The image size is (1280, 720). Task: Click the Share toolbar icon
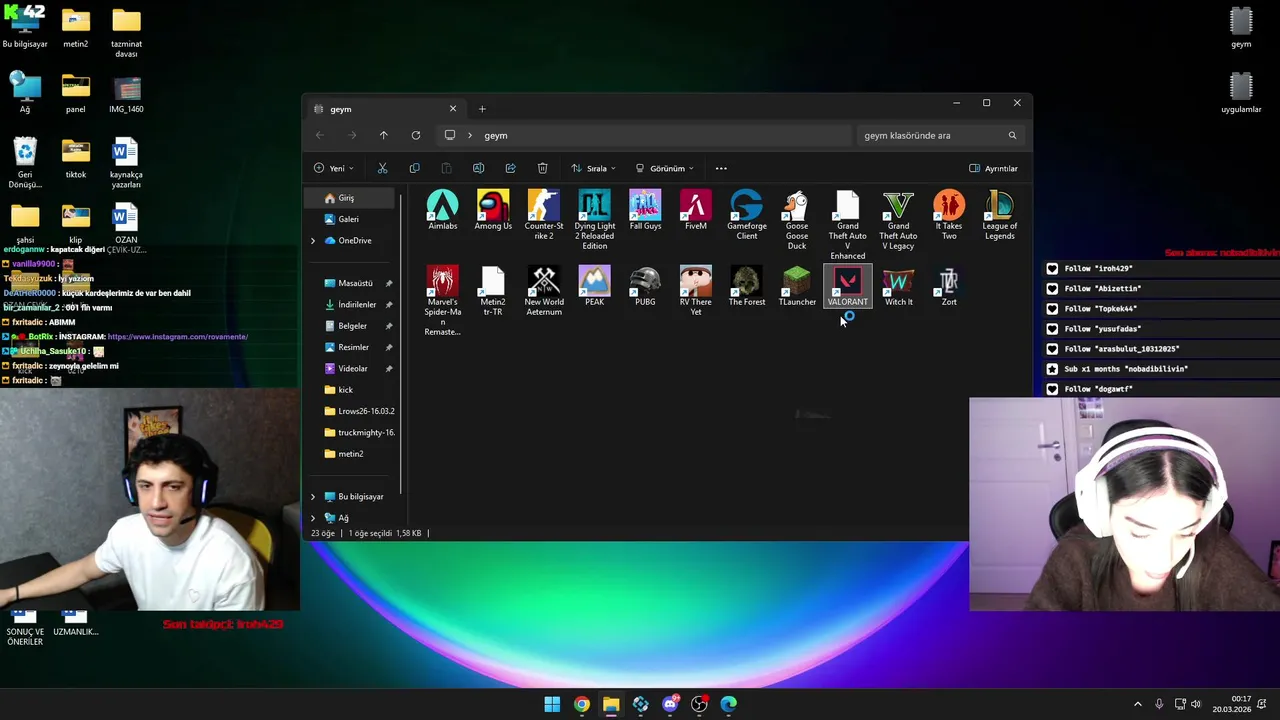510,168
